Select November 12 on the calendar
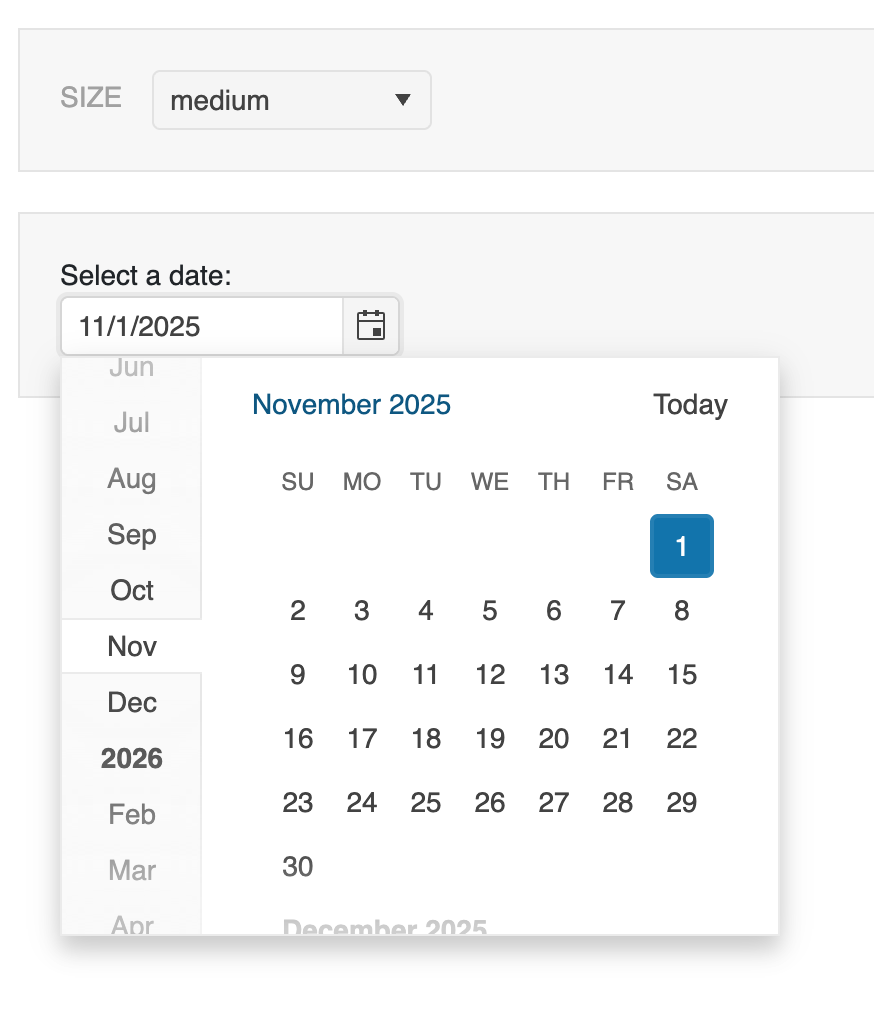This screenshot has height=1030, width=874. (490, 675)
